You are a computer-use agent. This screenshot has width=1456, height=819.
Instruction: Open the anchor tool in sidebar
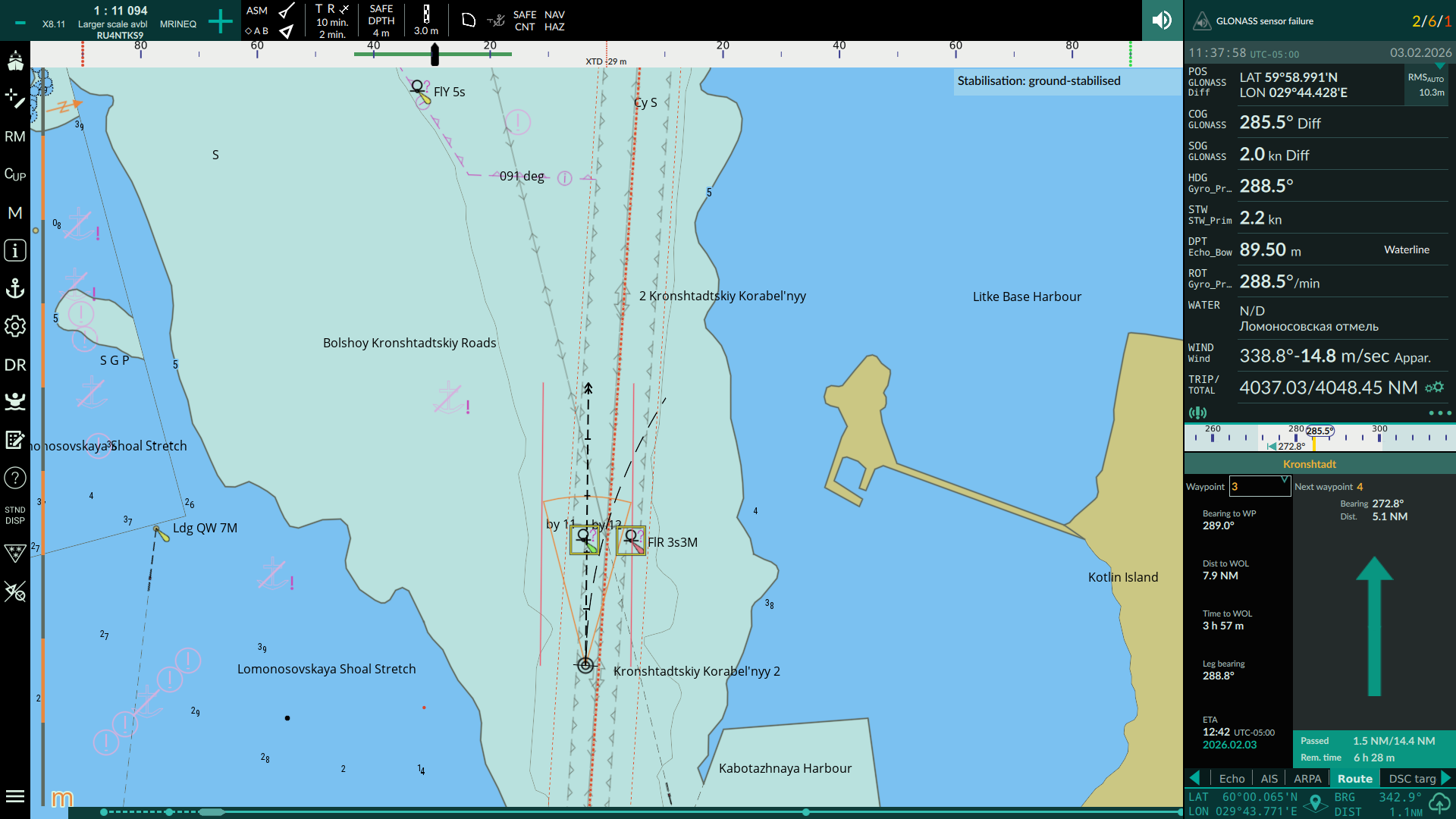pos(15,288)
